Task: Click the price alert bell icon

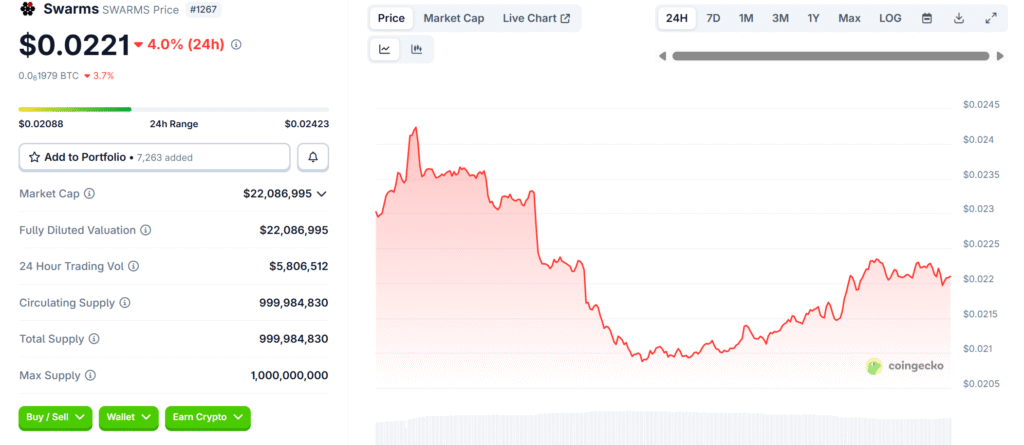Action: point(313,157)
